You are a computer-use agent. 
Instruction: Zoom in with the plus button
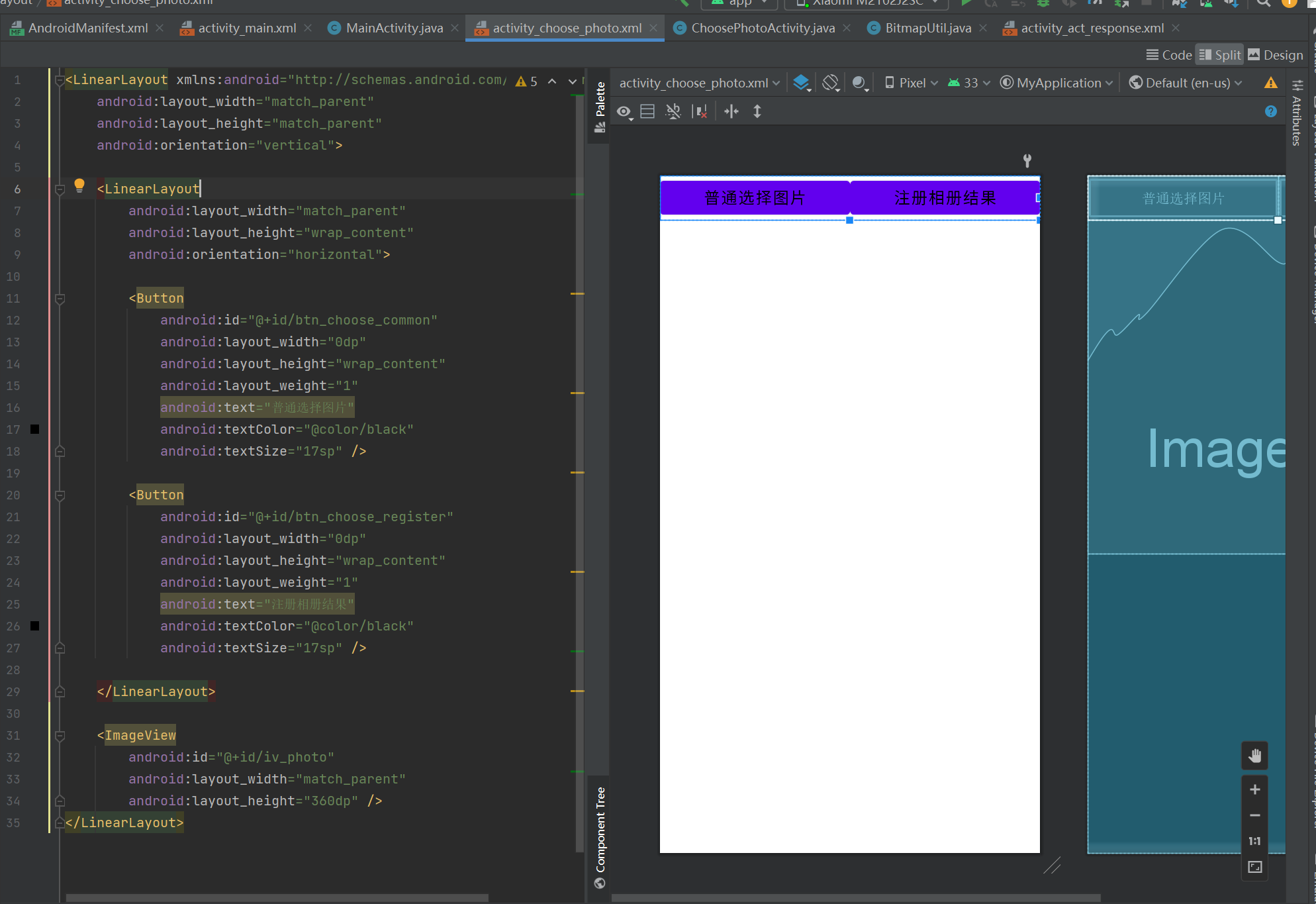coord(1254,789)
